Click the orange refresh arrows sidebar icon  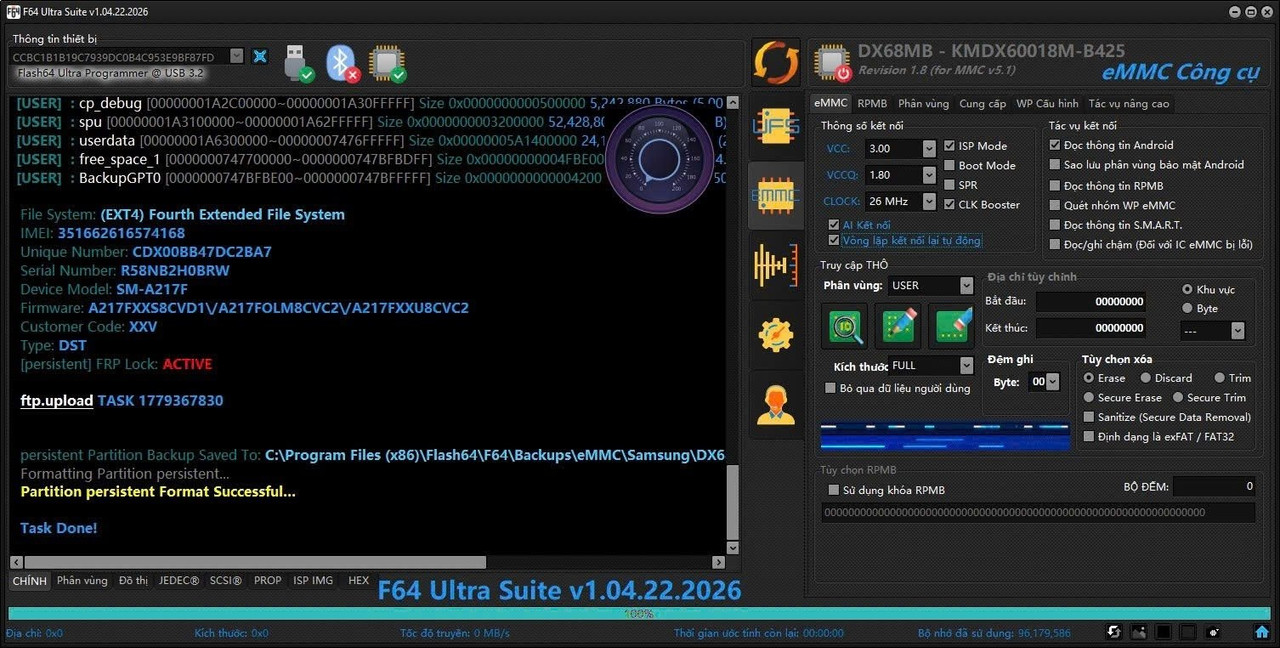[776, 63]
